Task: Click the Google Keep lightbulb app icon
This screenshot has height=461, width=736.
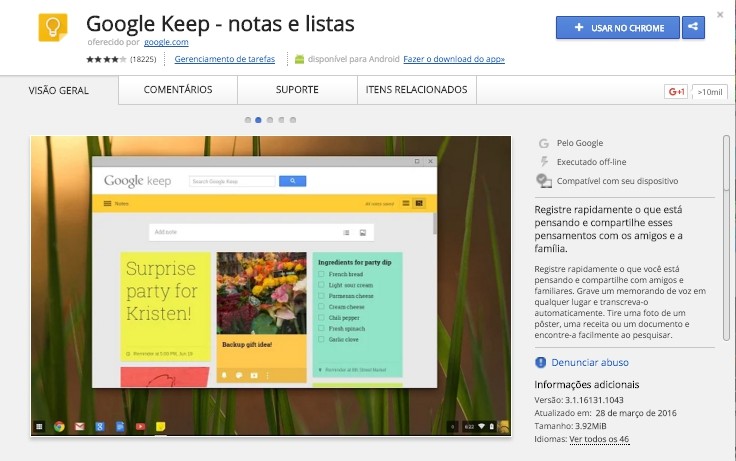Action: click(x=53, y=29)
